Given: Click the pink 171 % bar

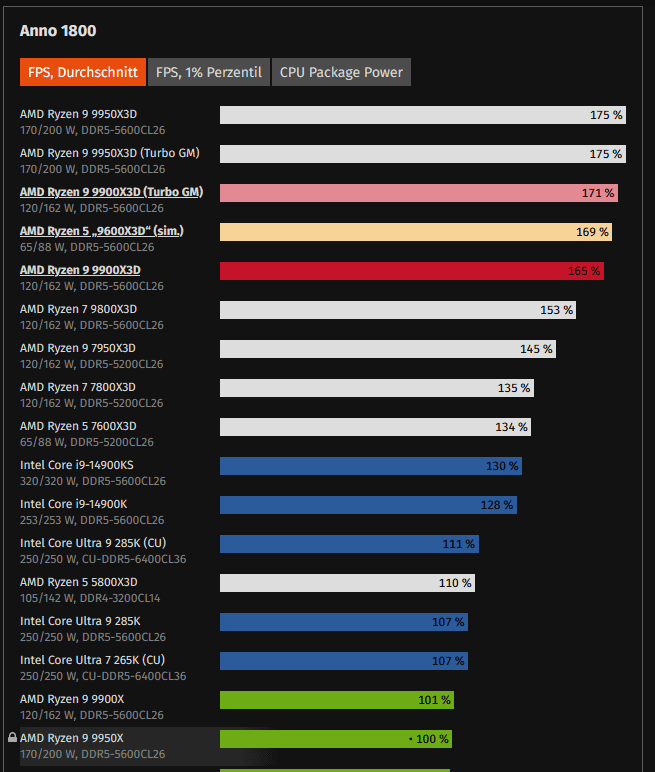Looking at the screenshot, I should point(419,193).
